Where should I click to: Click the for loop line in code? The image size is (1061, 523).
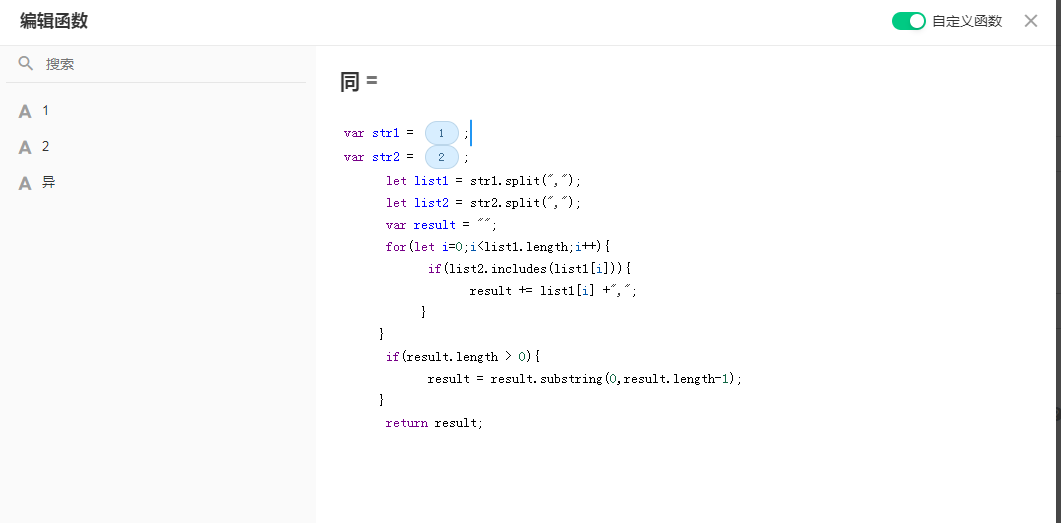point(498,246)
